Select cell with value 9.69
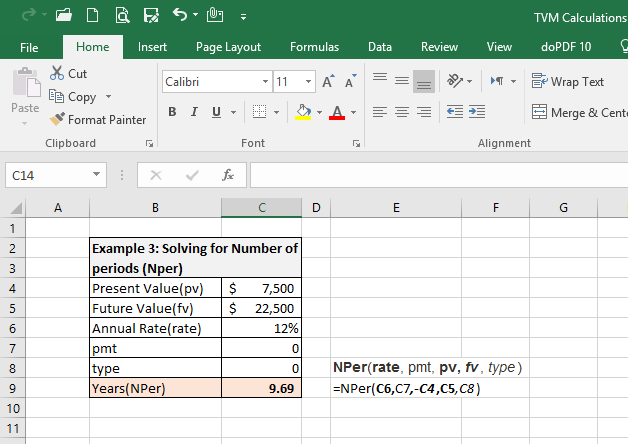The image size is (628, 444). (x=262, y=388)
